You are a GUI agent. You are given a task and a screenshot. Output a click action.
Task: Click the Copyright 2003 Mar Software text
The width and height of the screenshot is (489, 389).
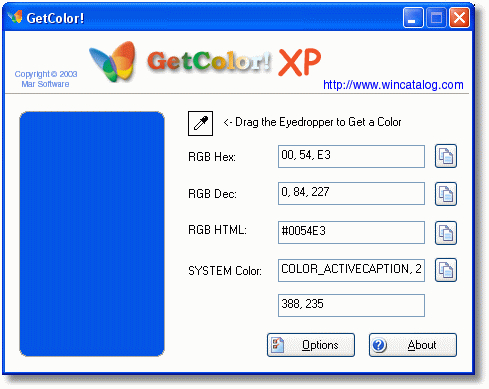[x=46, y=79]
